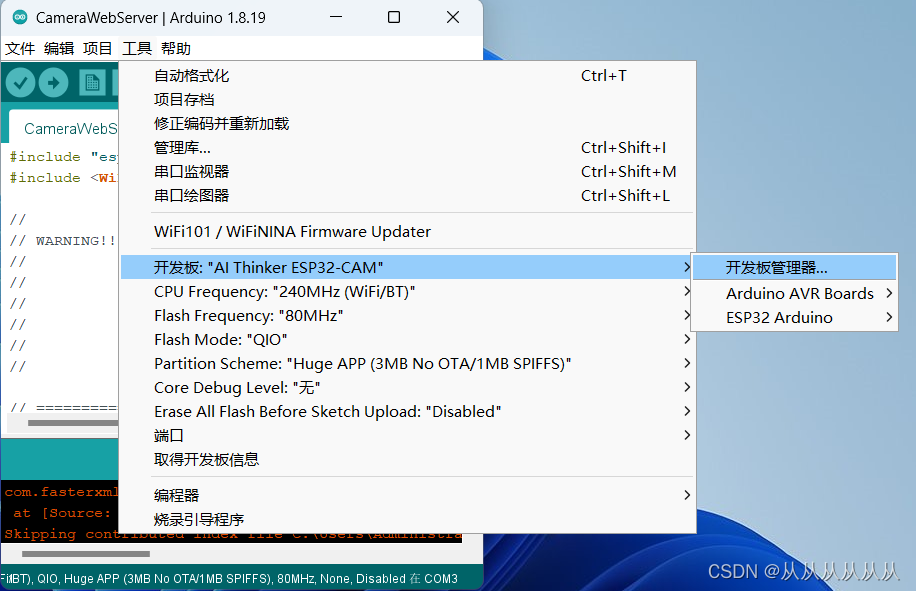The image size is (916, 591).
Task: Expand Flash Mode QIO submenu
Action: click(x=408, y=339)
